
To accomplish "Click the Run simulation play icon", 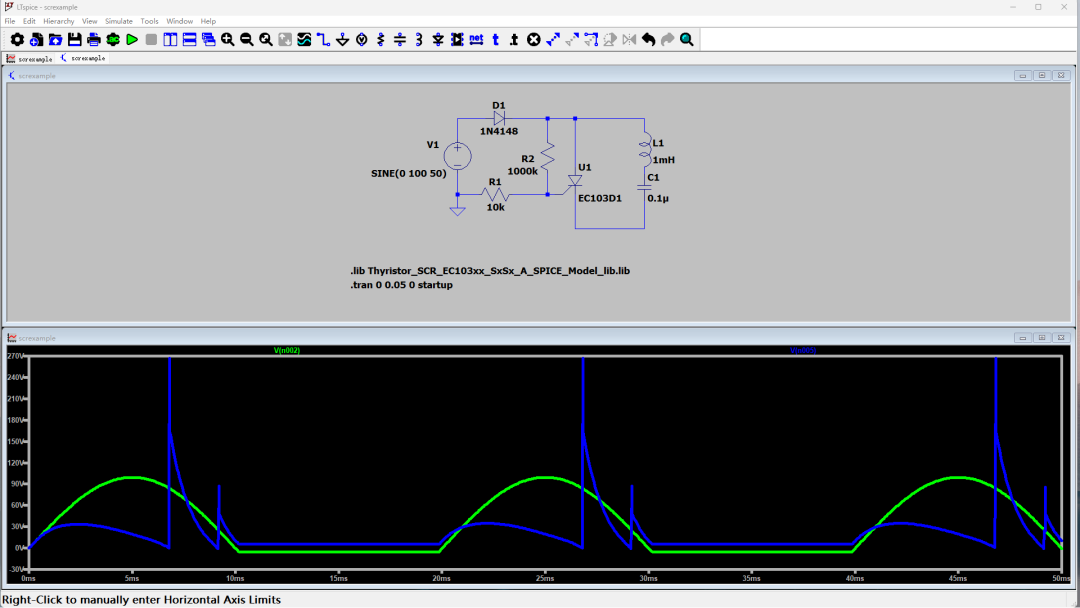I will coord(132,40).
